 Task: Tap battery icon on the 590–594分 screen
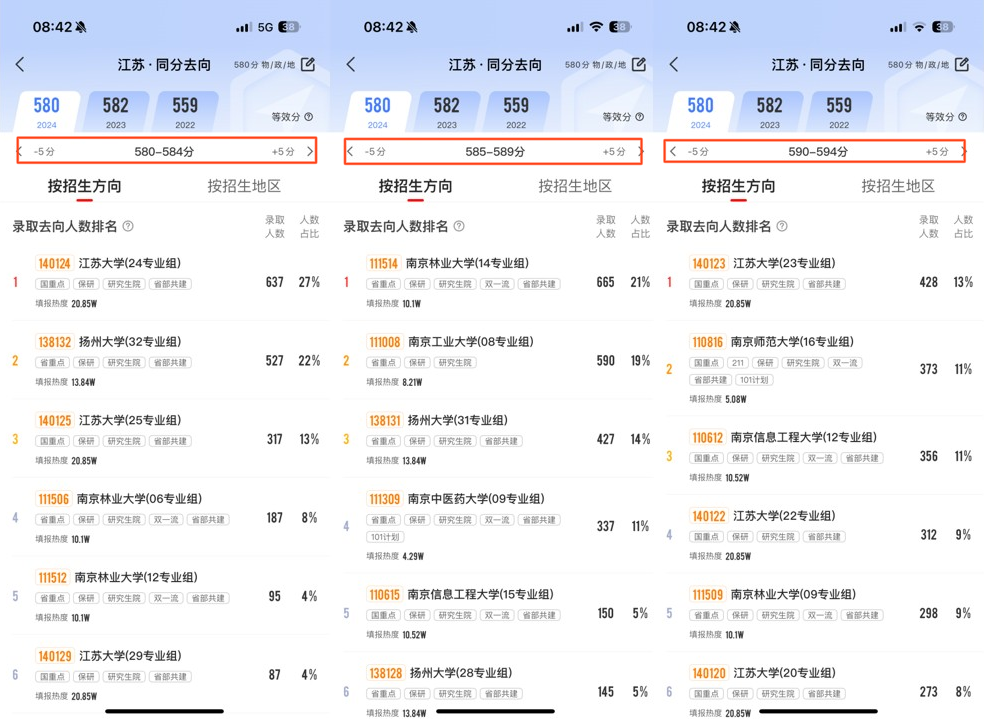[x=943, y=27]
